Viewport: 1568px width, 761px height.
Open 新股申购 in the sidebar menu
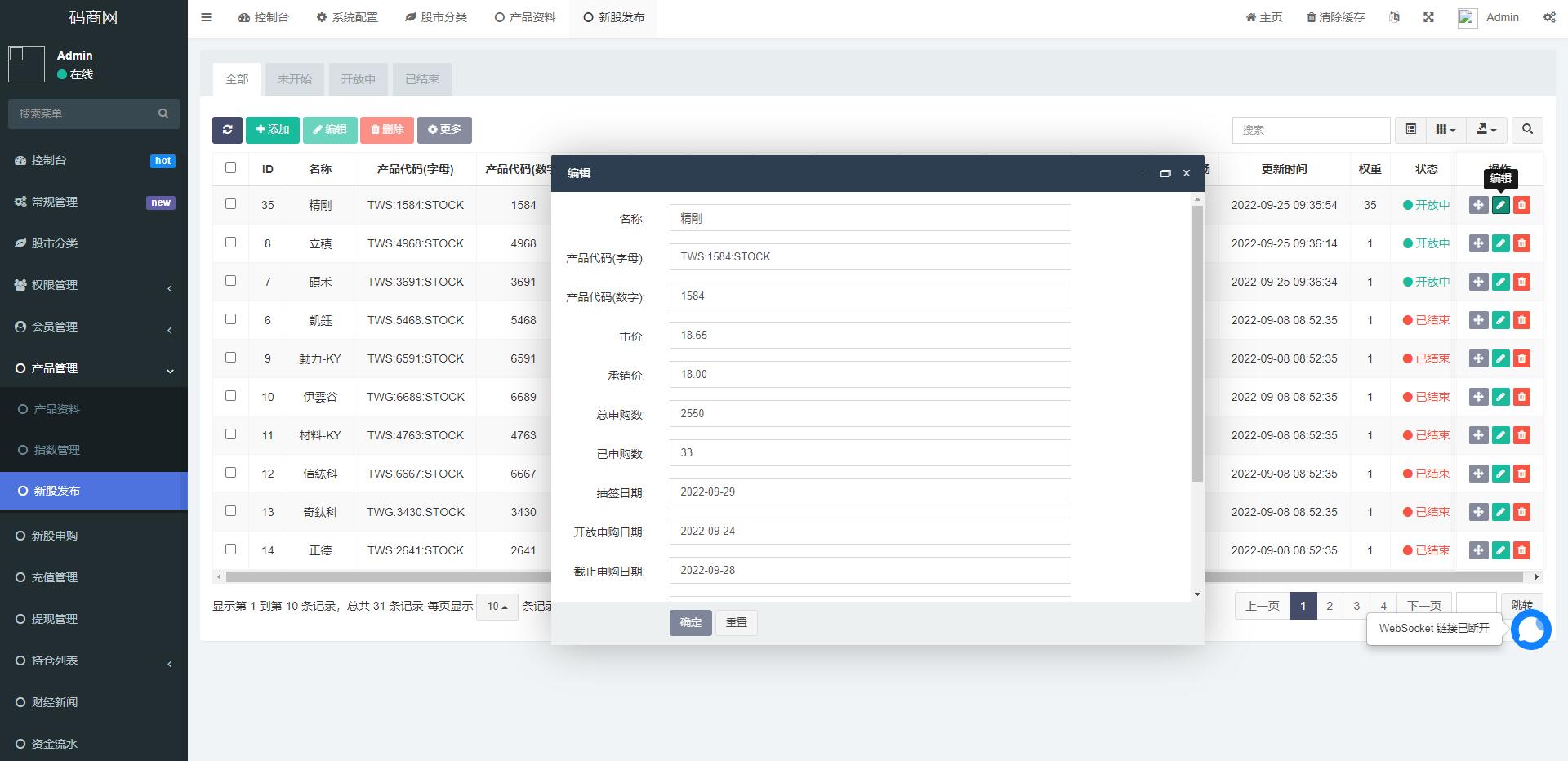[55, 536]
